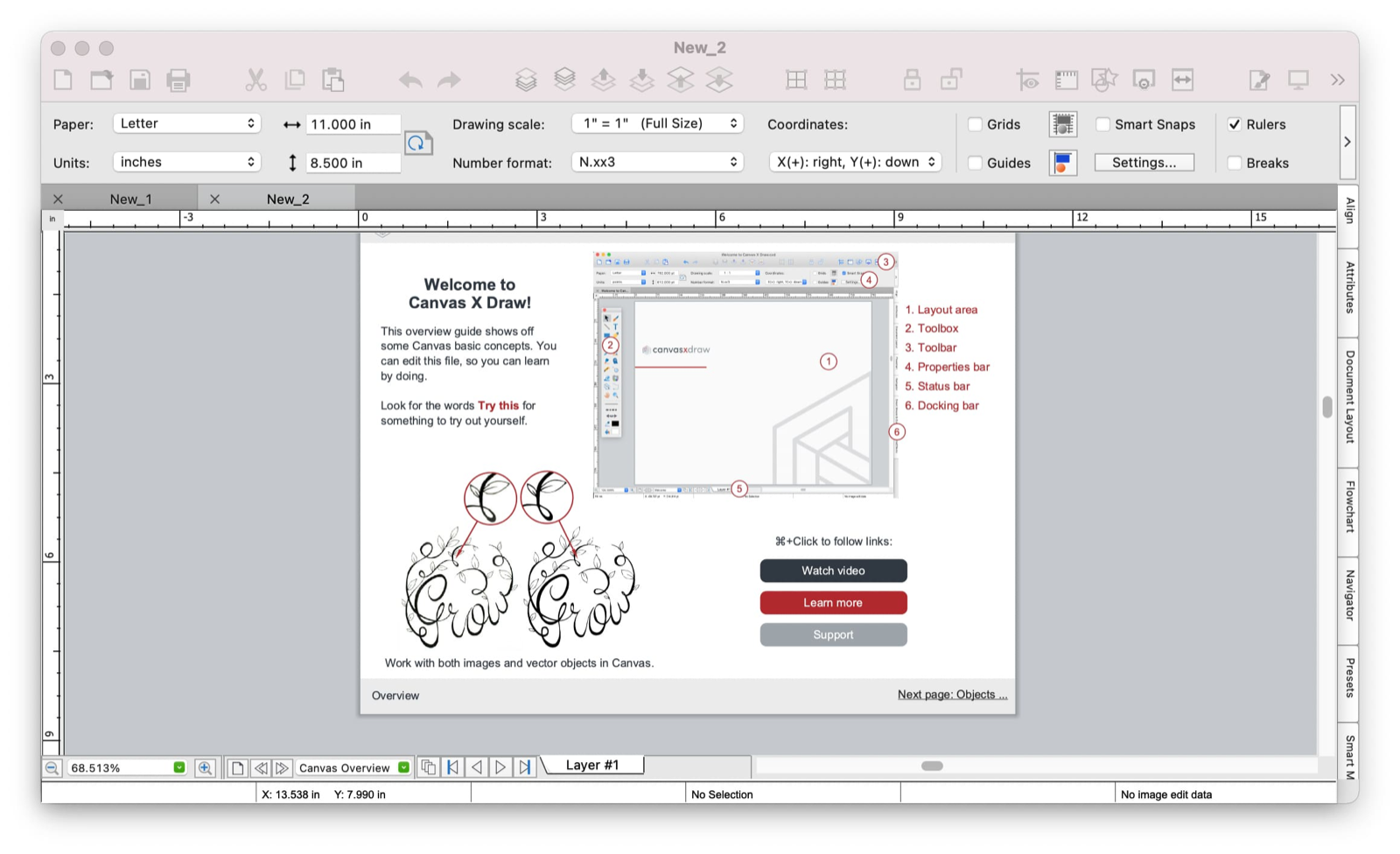
Task: Click the bring to front layers icon
Action: pyautogui.click(x=526, y=80)
